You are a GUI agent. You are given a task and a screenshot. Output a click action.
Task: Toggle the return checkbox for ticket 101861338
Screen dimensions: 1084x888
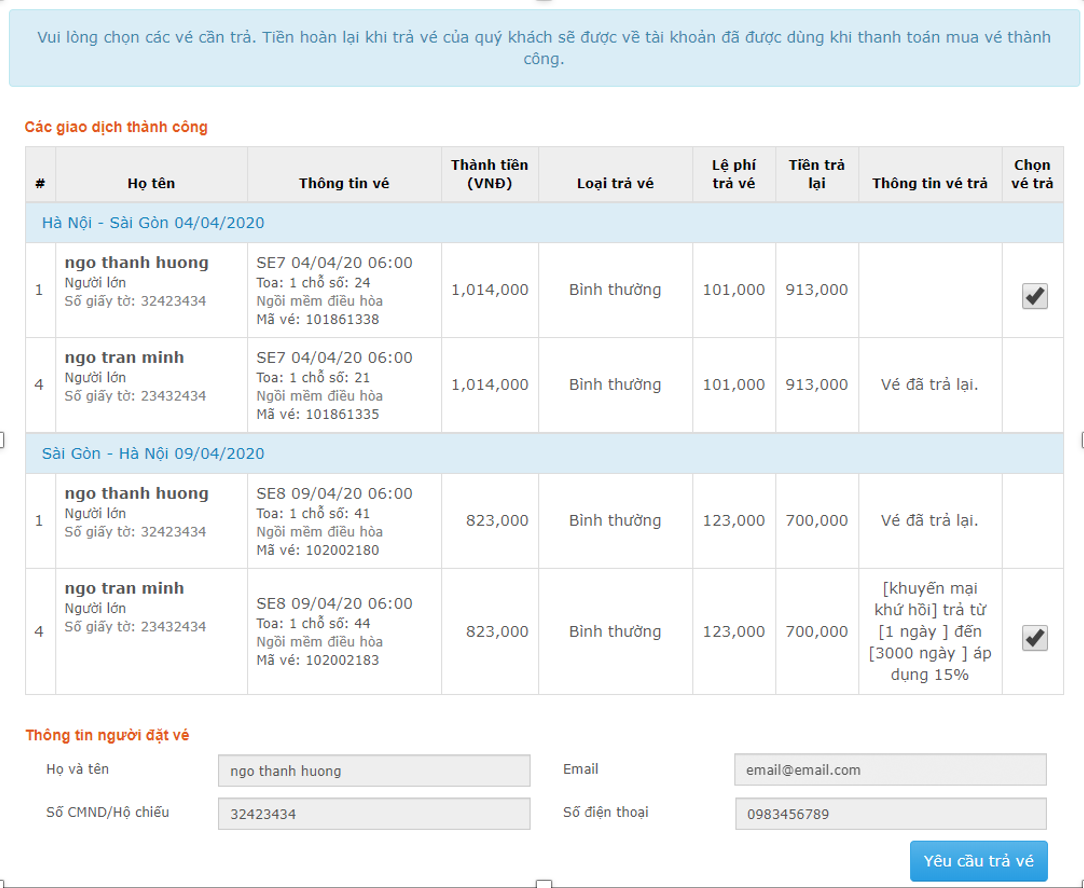click(x=1034, y=296)
